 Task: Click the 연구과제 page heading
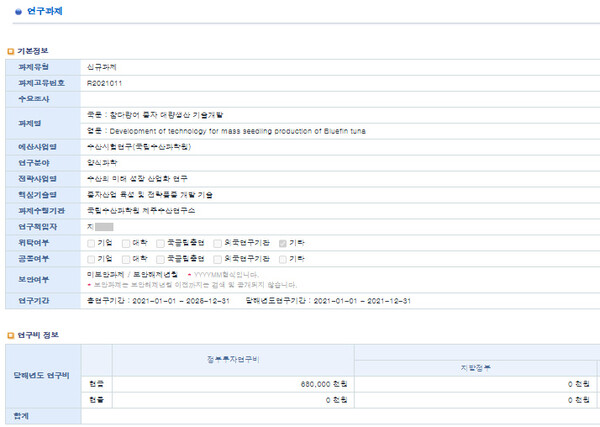(x=44, y=11)
